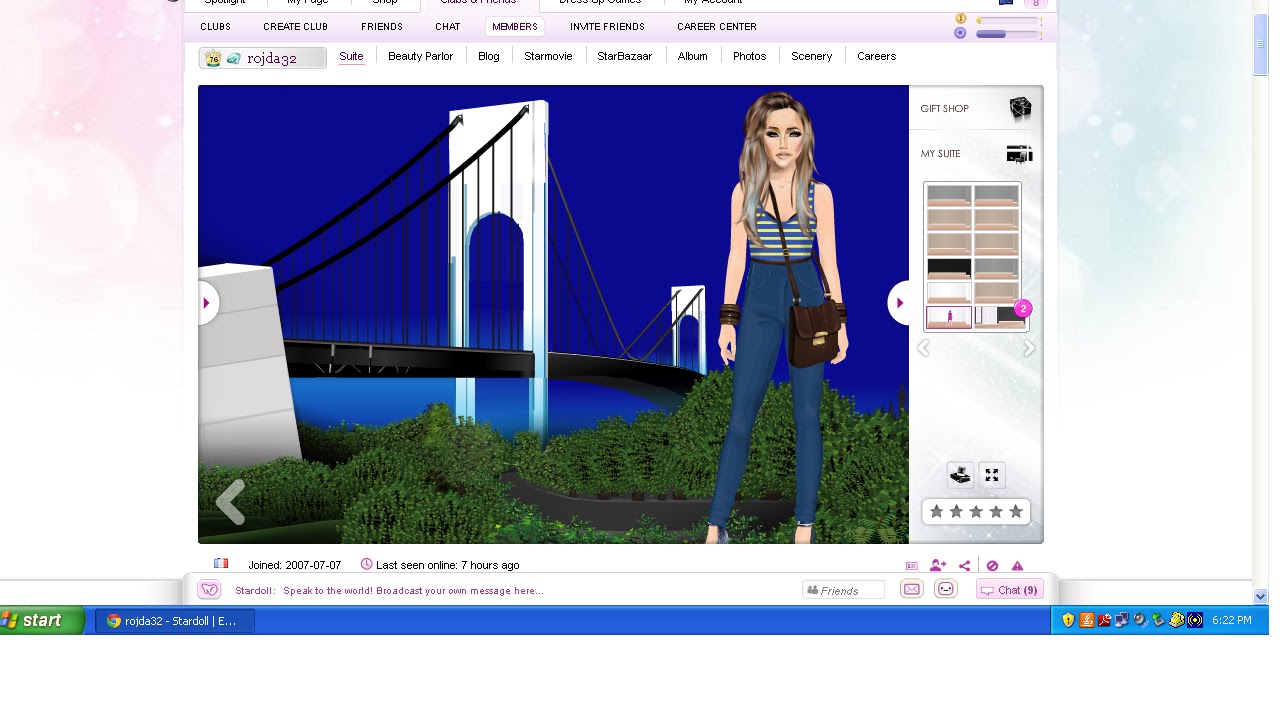Click the rojda32 username button
The image size is (1280, 720).
(263, 58)
